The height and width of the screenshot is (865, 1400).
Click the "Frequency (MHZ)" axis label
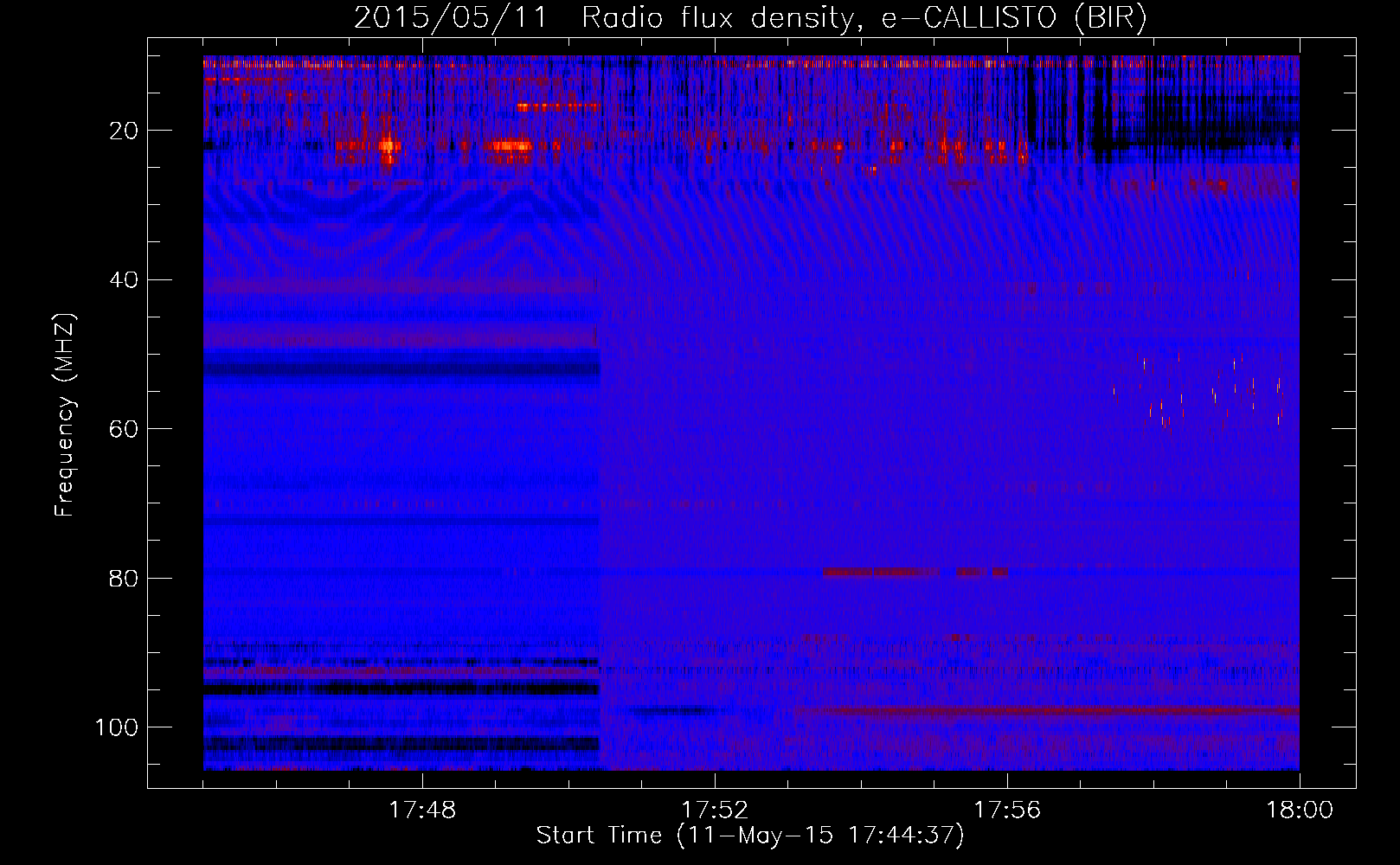[x=65, y=414]
